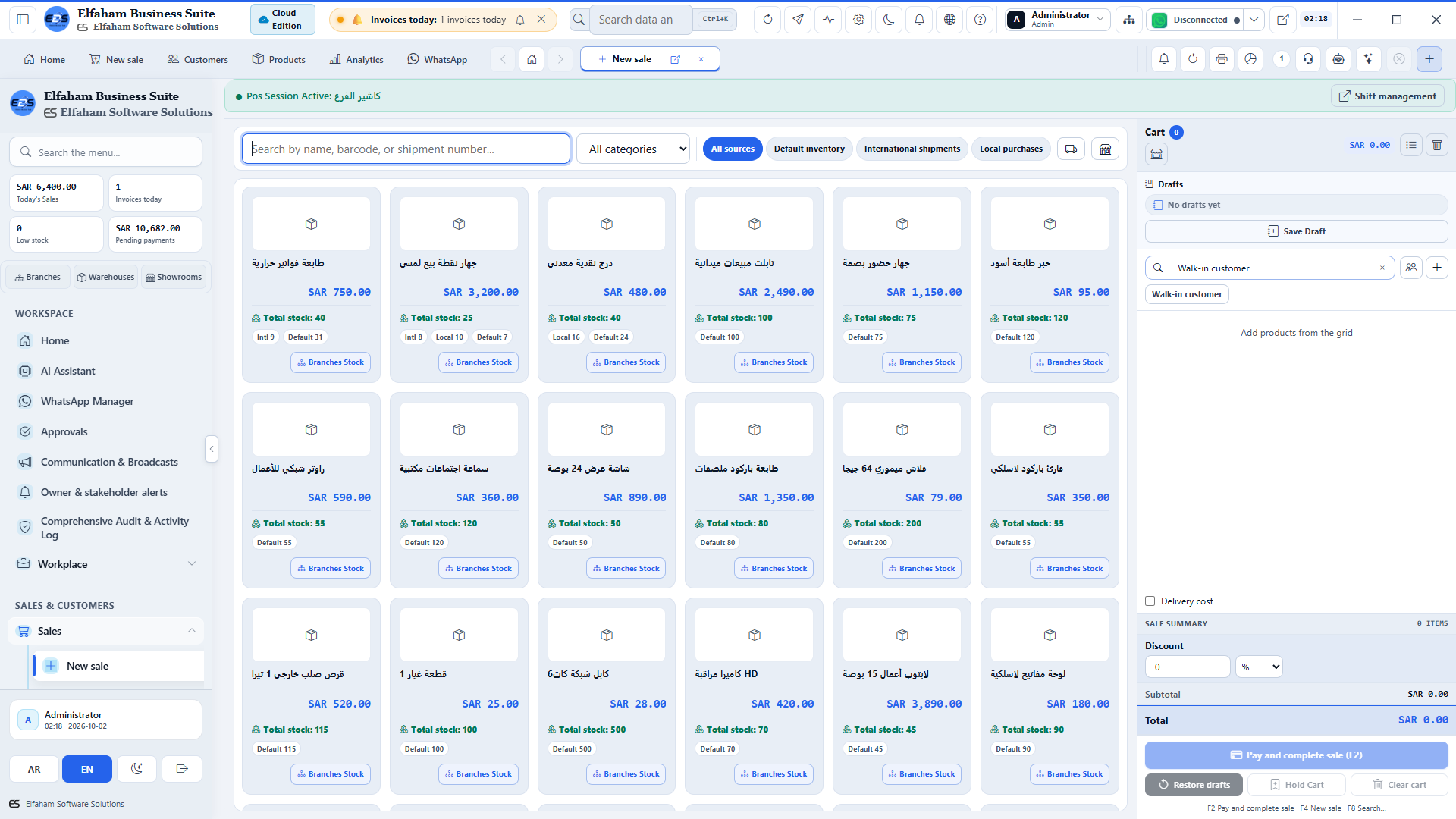Open the activity pulse icon
The height and width of the screenshot is (819, 1456).
(828, 20)
